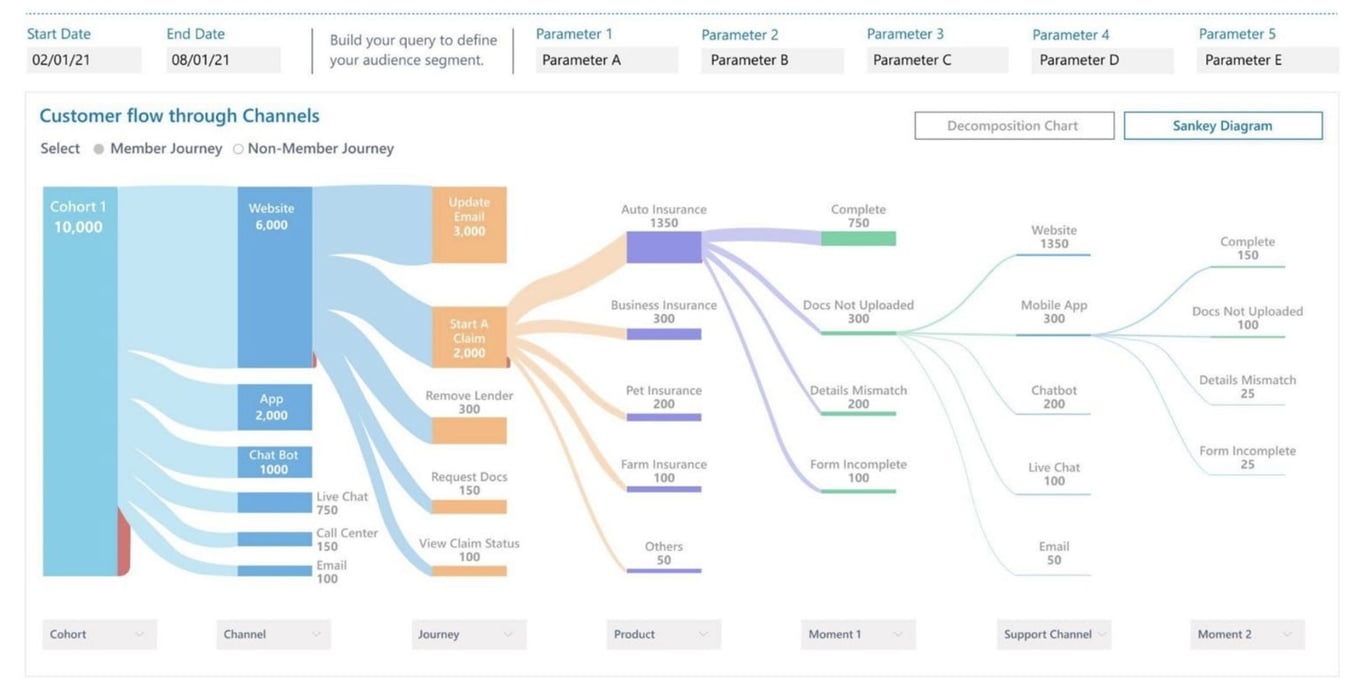Image resolution: width=1366 pixels, height=695 pixels.
Task: Open the Cohort dropdown
Action: (97, 634)
